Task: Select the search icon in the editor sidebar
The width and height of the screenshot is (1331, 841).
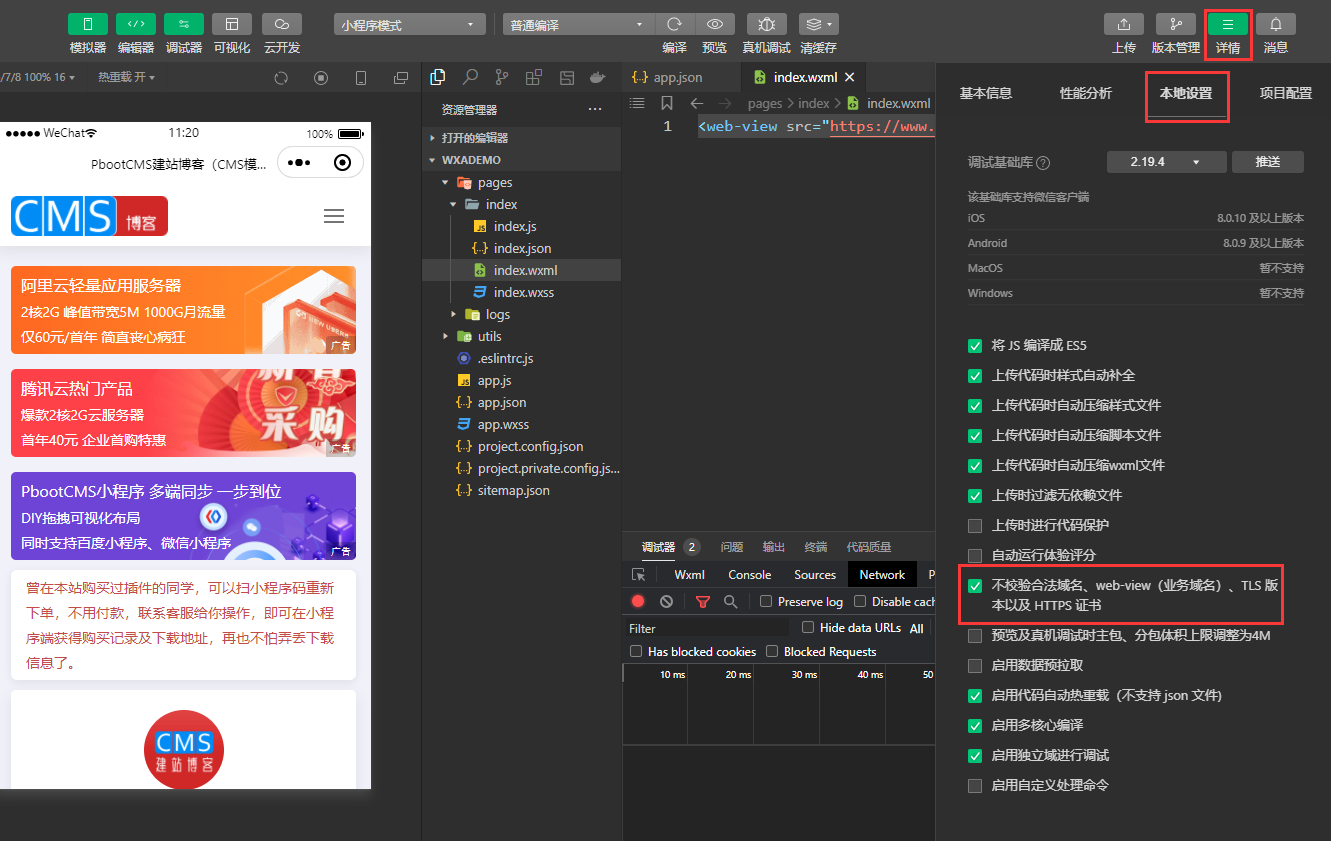Action: coord(470,76)
